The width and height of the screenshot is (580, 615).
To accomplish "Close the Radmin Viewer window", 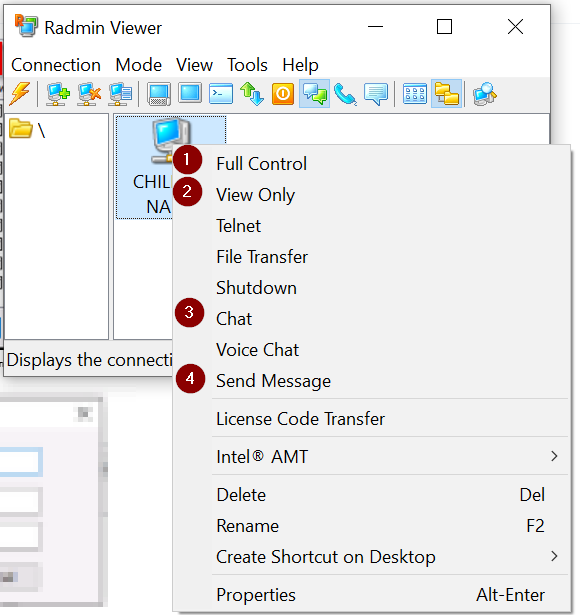I will pos(515,27).
